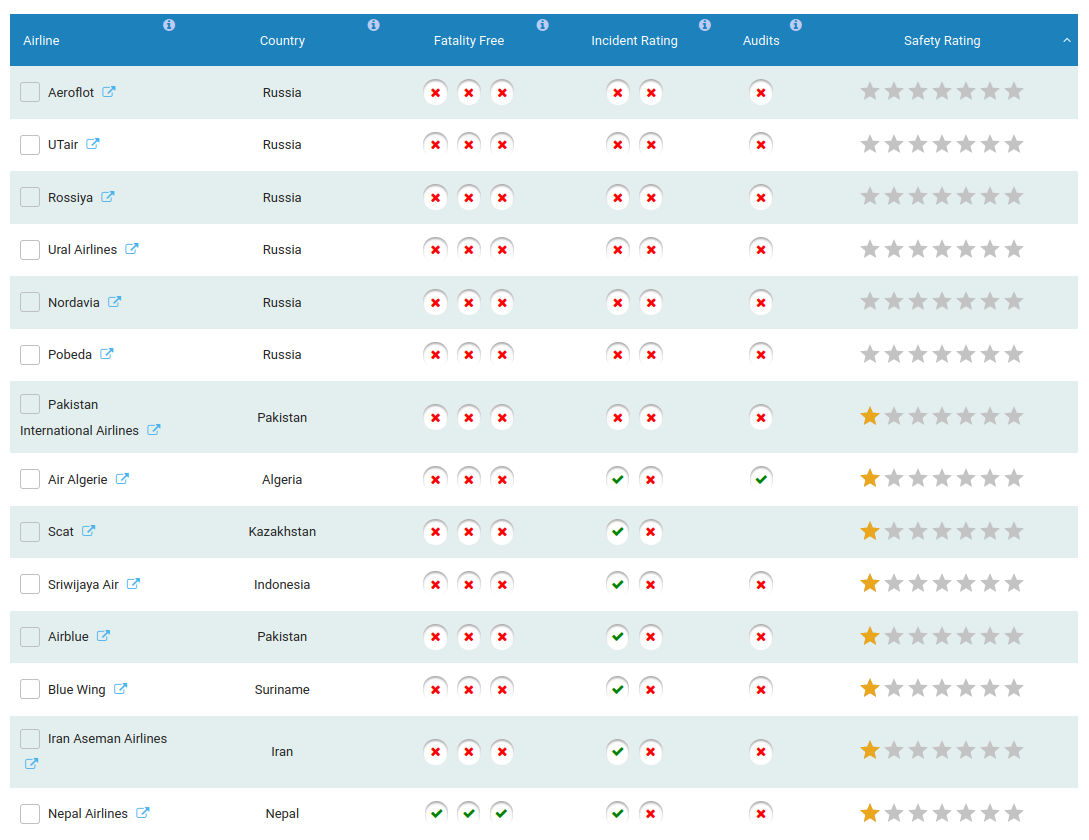Click Nepal country cell

(x=282, y=814)
